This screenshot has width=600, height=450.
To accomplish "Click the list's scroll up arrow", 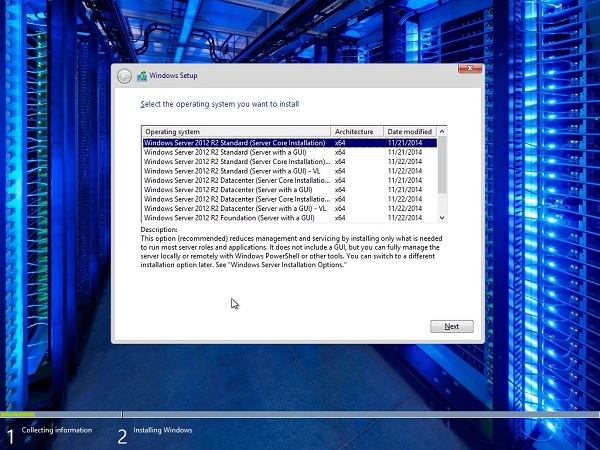I will [442, 132].
